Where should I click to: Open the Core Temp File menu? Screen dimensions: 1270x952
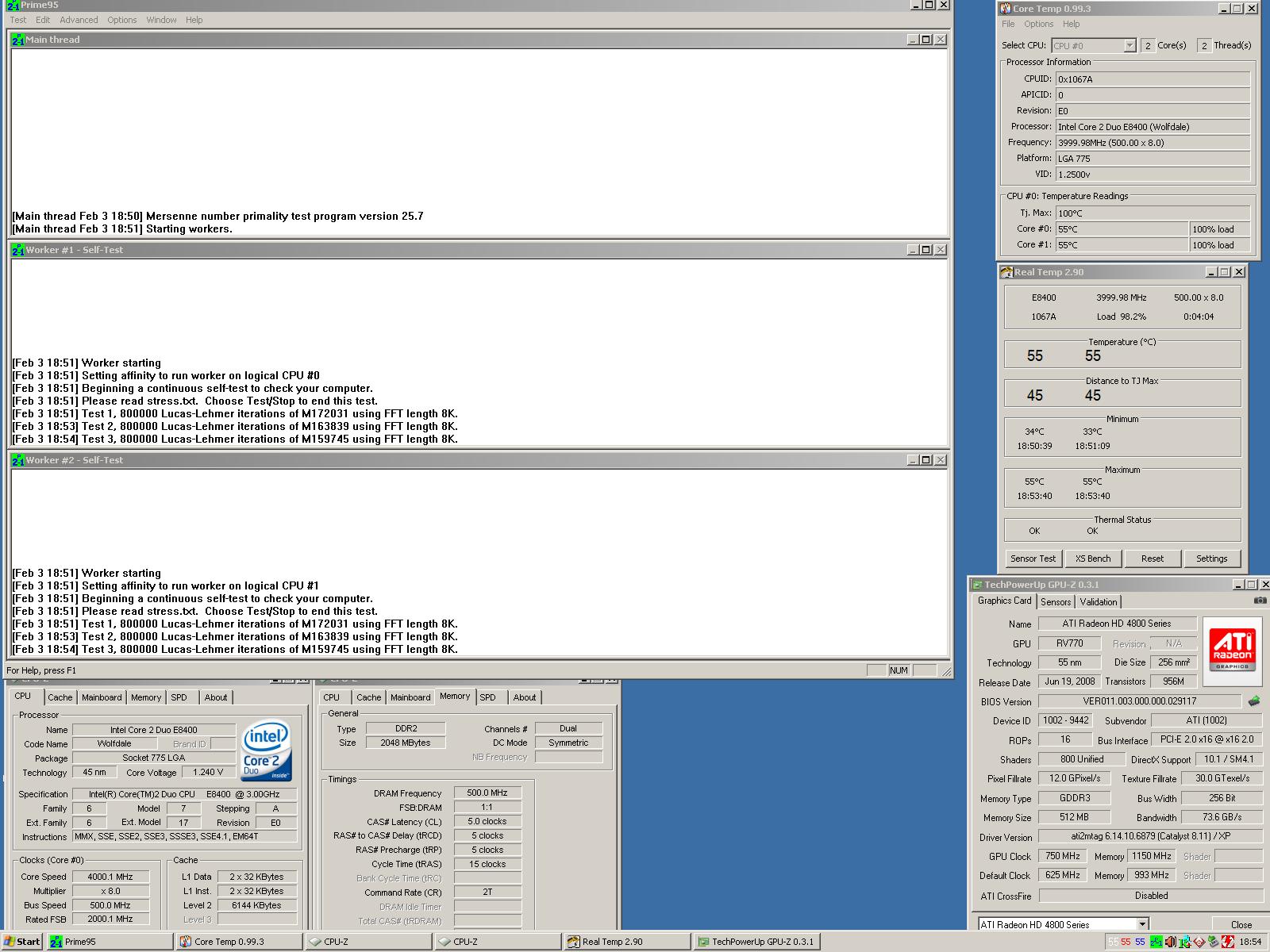tap(1008, 24)
